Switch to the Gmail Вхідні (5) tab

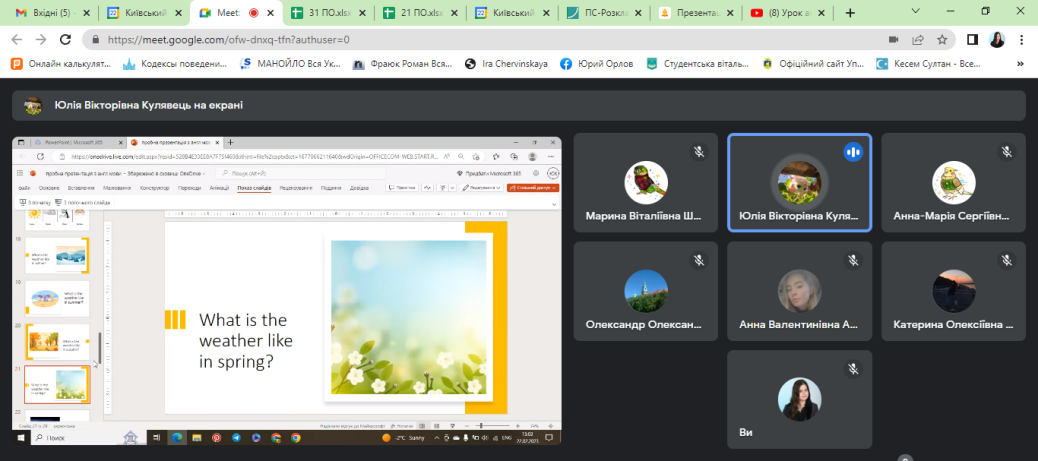pyautogui.click(x=50, y=13)
